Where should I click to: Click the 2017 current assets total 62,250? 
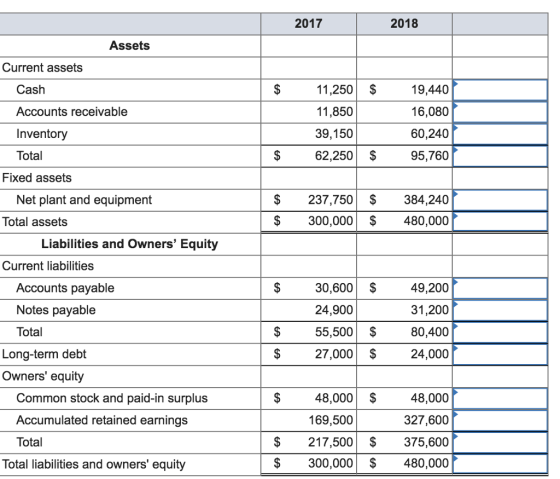[x=334, y=156]
